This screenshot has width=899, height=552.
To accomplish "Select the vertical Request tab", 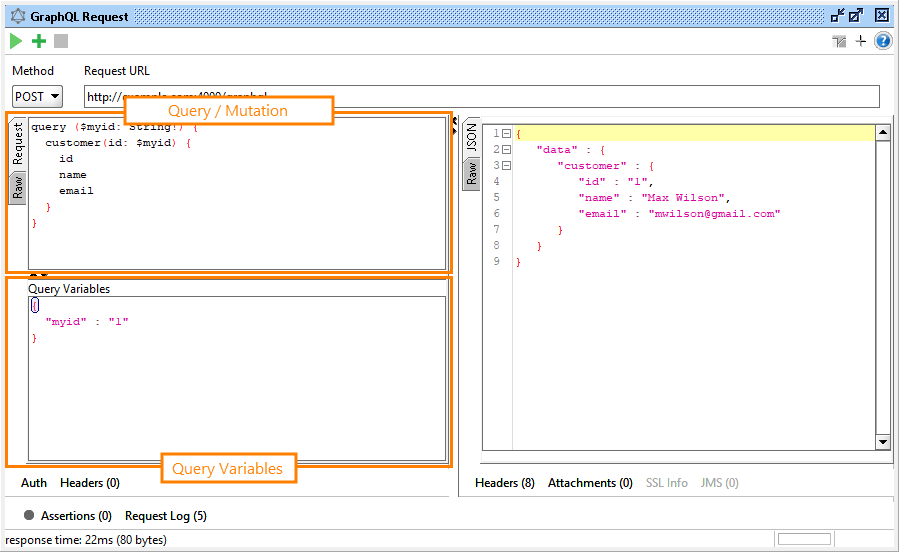I will (x=18, y=143).
